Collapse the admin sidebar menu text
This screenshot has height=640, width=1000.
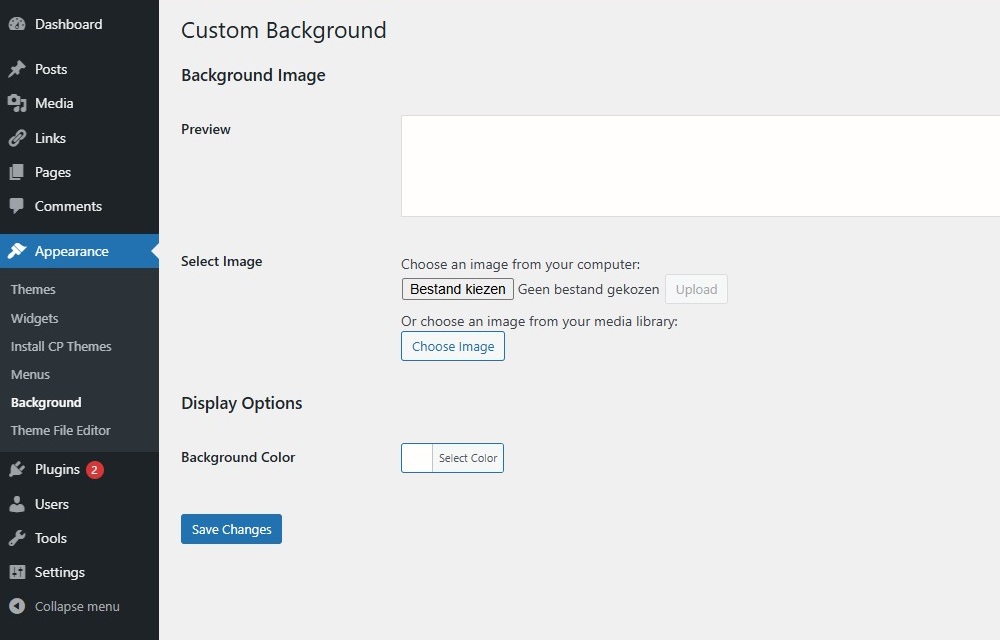pos(77,606)
